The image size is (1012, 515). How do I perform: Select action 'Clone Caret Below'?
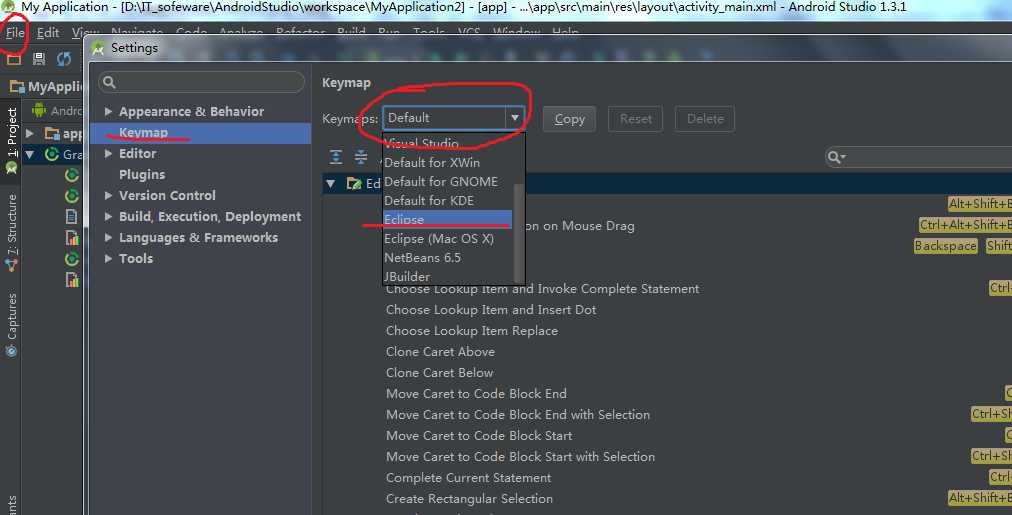pyautogui.click(x=440, y=372)
